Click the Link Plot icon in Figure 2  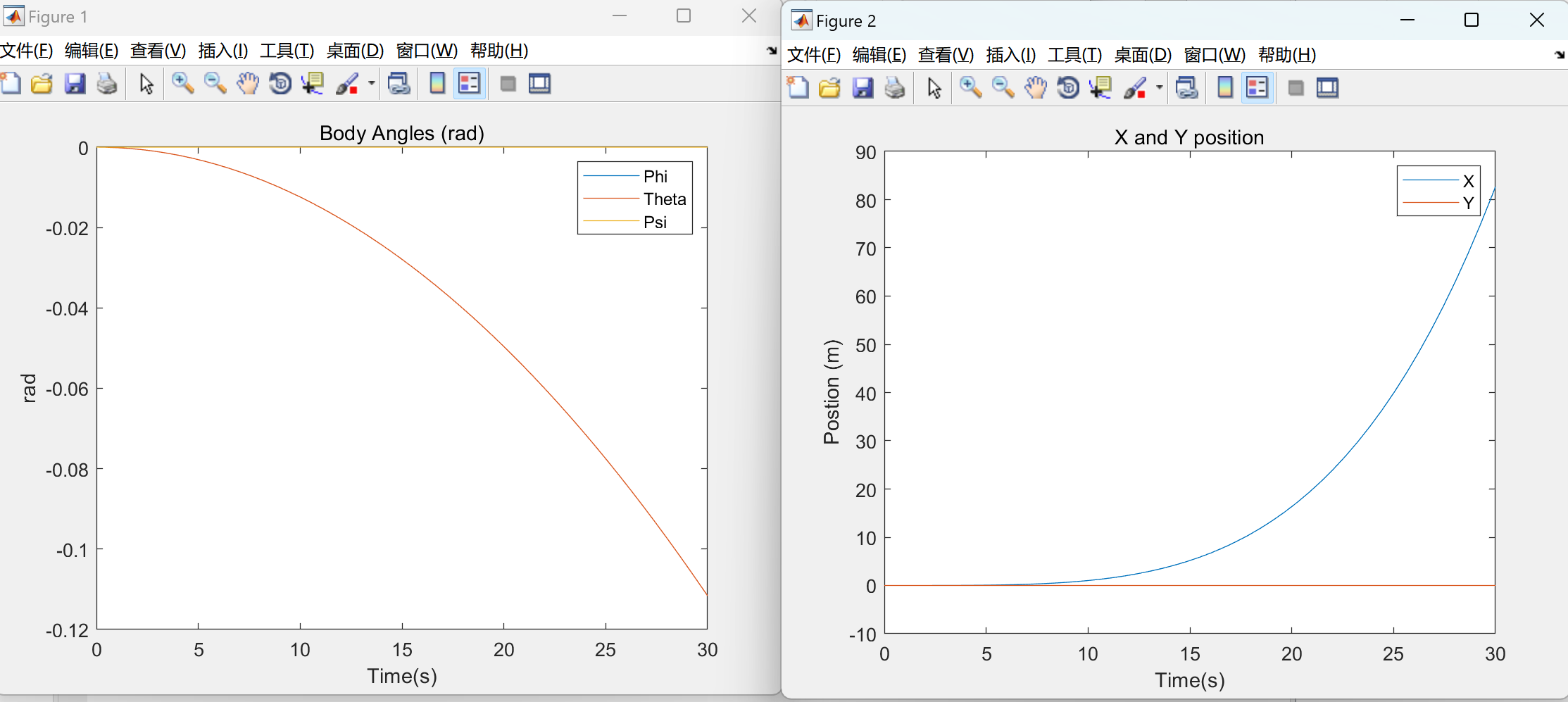[x=1186, y=87]
